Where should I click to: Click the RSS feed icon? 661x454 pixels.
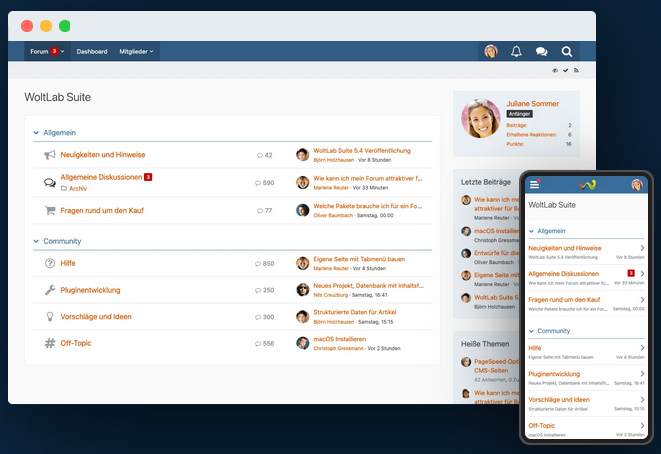click(x=576, y=70)
